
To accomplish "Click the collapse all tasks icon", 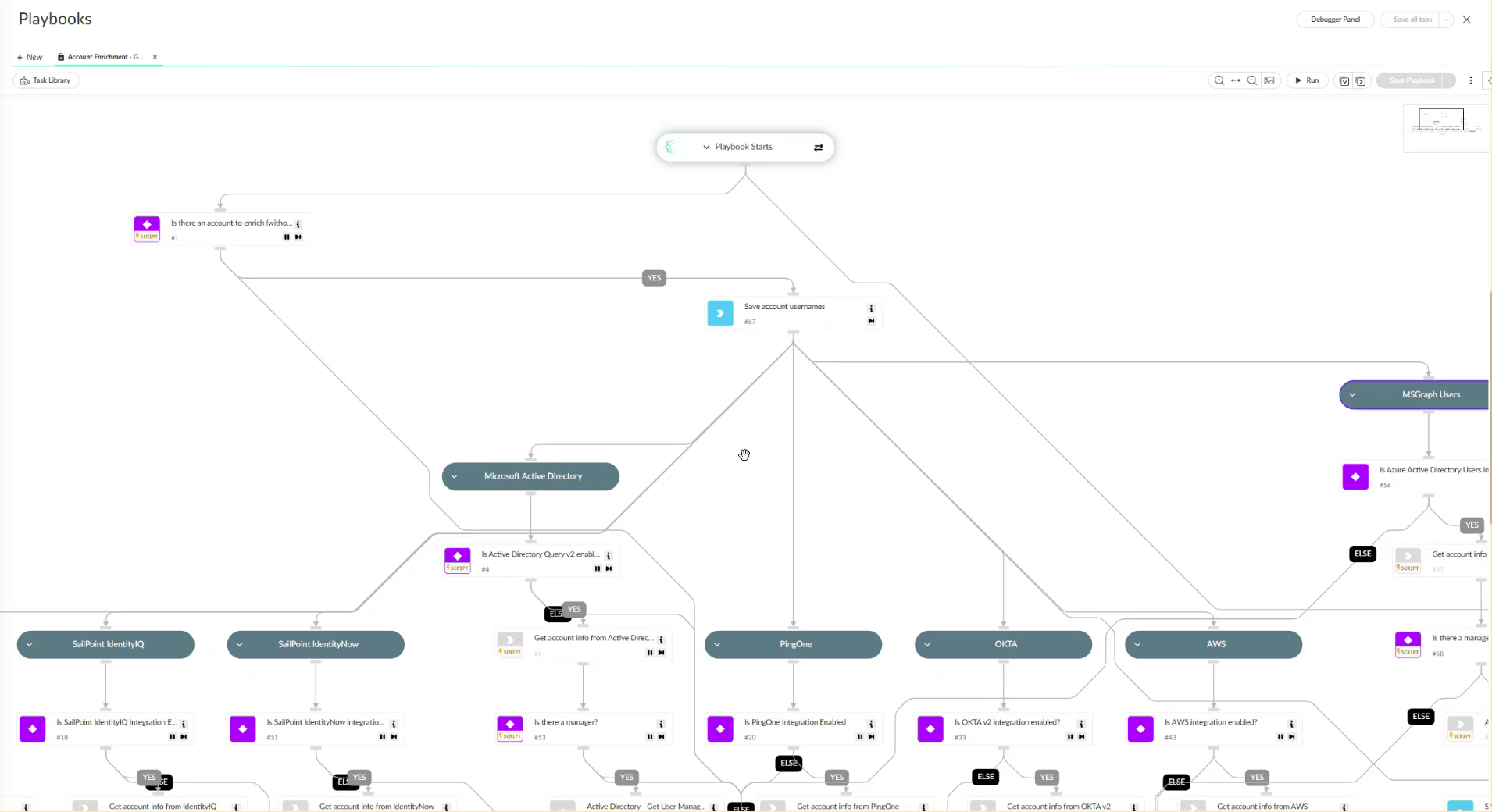I will (1344, 80).
